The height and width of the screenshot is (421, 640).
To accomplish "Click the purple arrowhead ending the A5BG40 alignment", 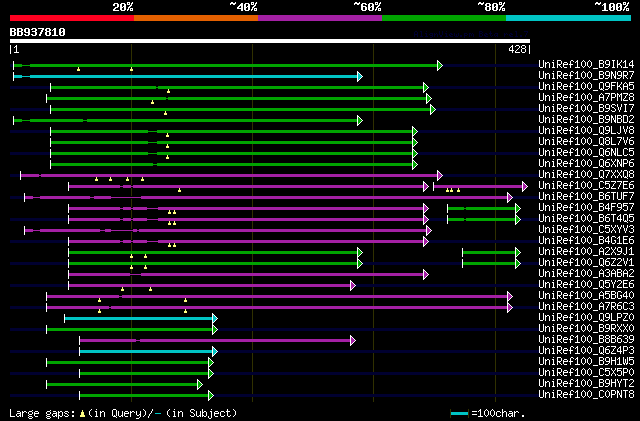I will click(510, 297).
